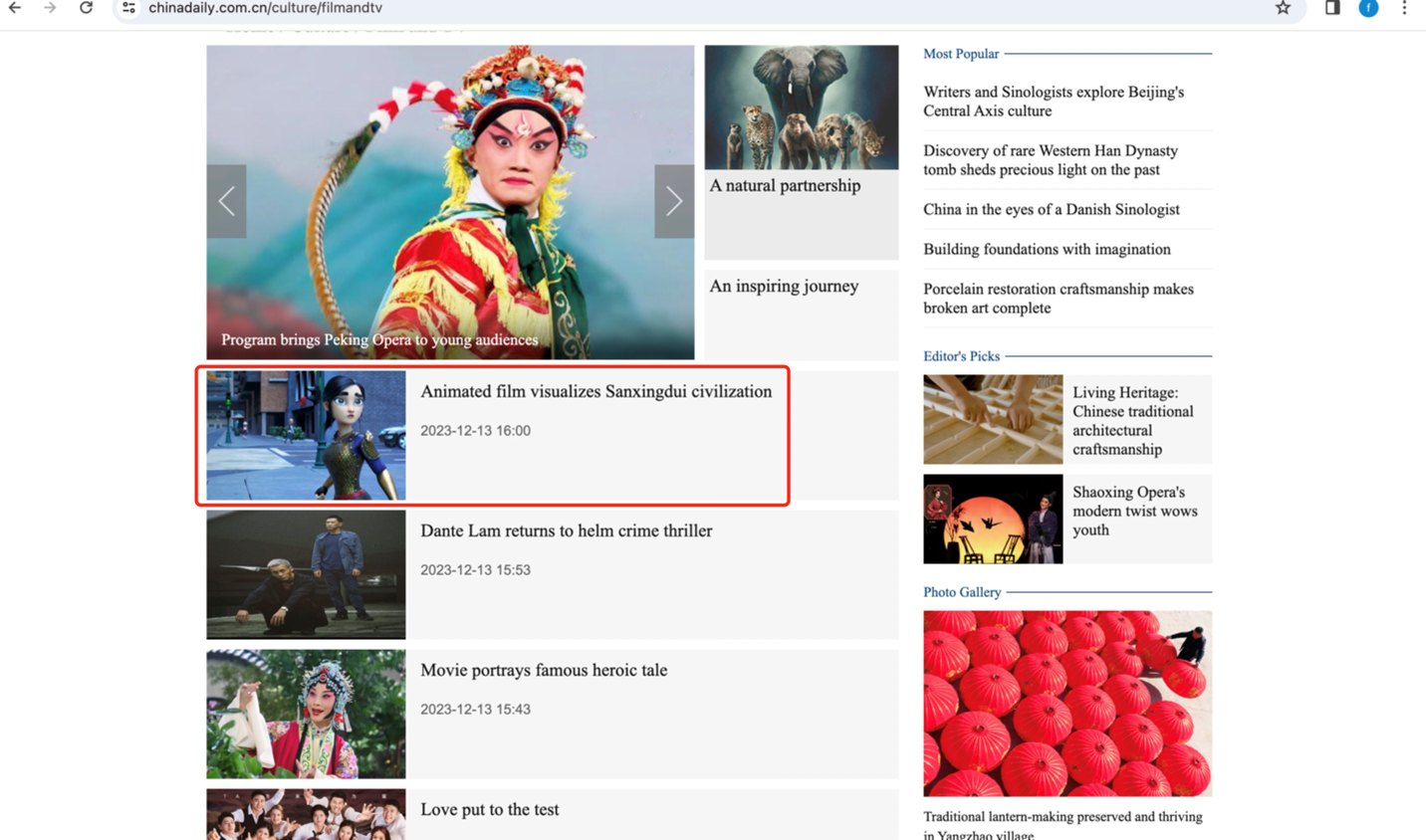This screenshot has width=1426, height=840.
Task: Reload the page with the refresh icon
Action: (x=87, y=8)
